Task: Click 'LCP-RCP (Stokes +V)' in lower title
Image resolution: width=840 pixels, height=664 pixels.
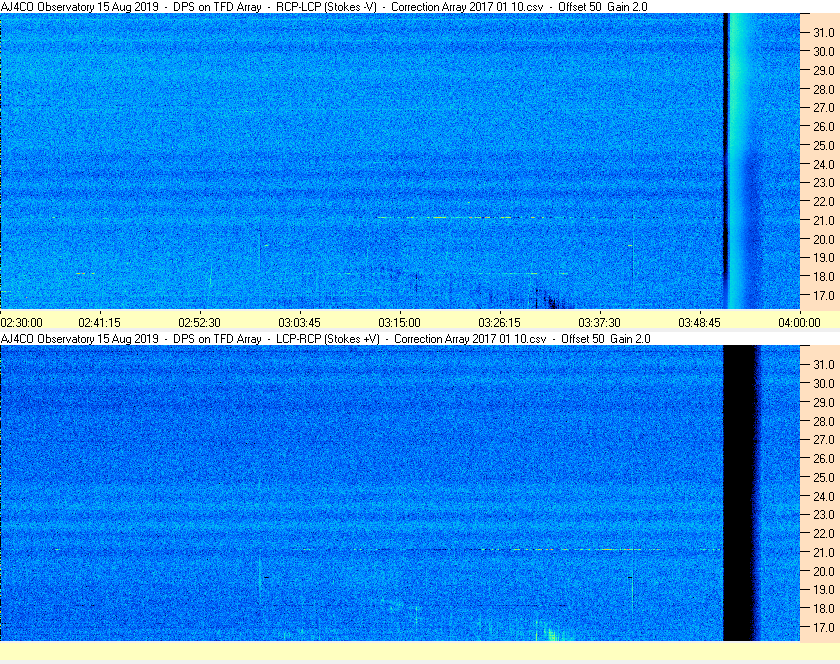Action: point(328,339)
